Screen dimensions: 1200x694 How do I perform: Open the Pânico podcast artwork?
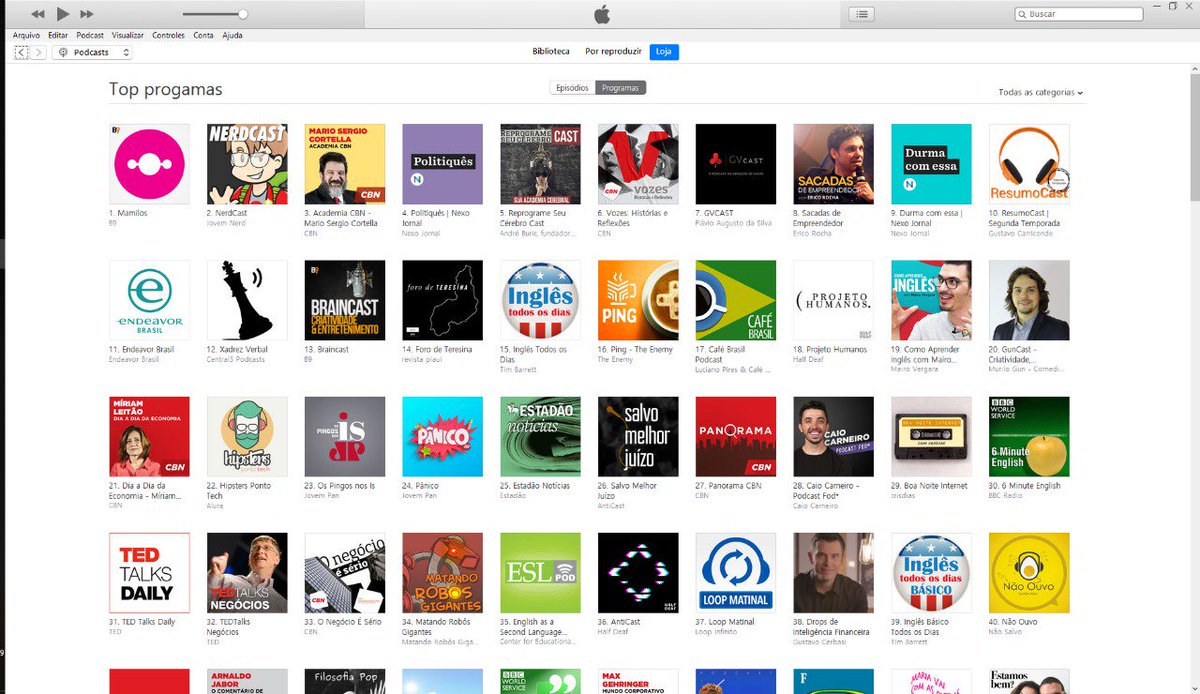pos(442,437)
